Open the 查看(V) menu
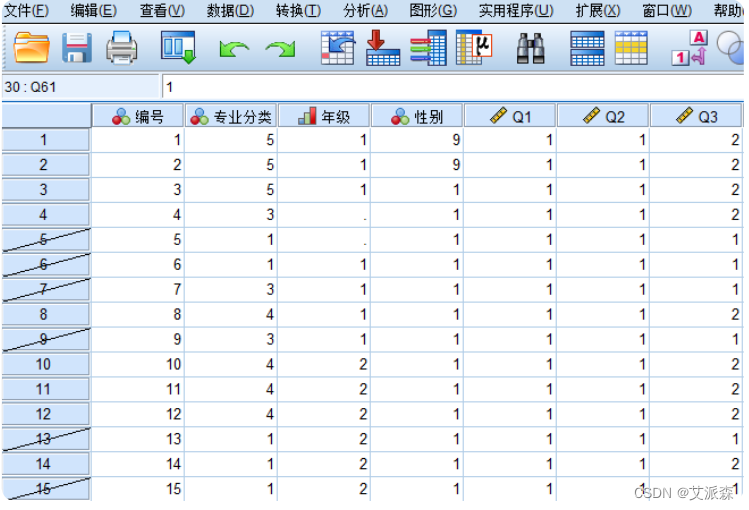Viewport: 749px width, 510px height. 162,11
